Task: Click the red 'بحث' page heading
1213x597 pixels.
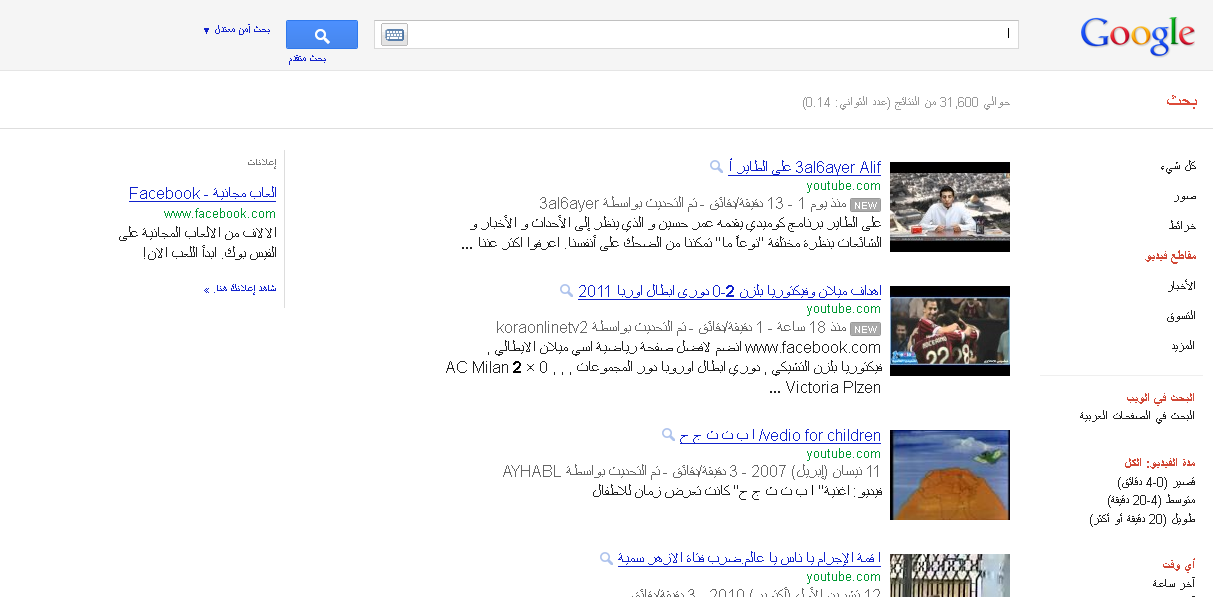Action: tap(1182, 101)
